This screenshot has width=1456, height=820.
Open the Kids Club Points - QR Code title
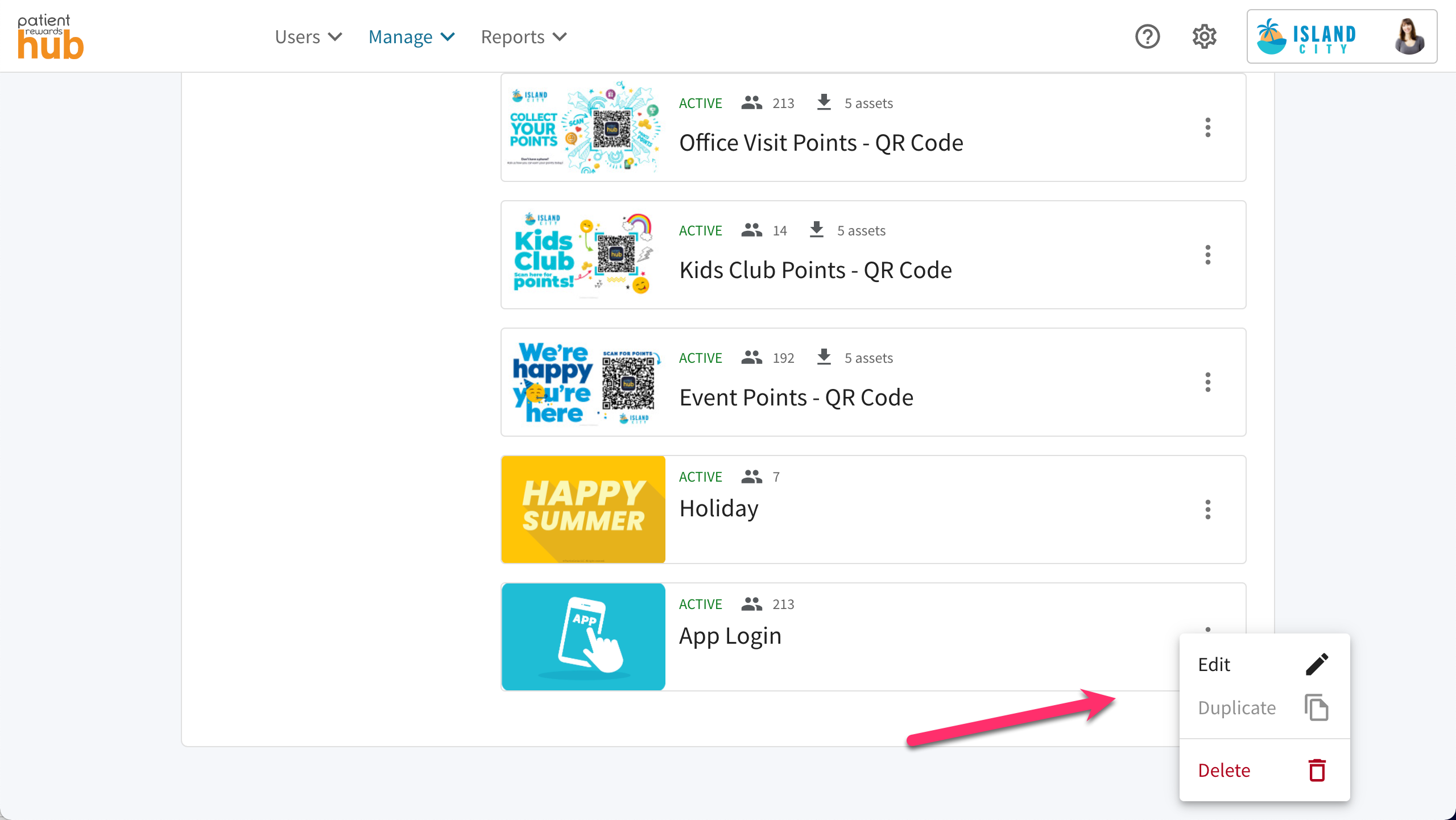tap(816, 270)
